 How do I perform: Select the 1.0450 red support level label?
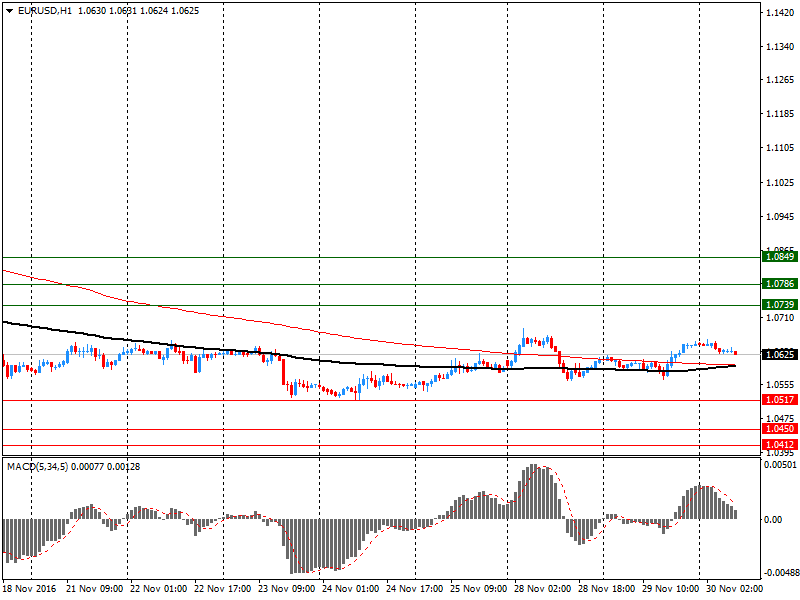pos(780,429)
